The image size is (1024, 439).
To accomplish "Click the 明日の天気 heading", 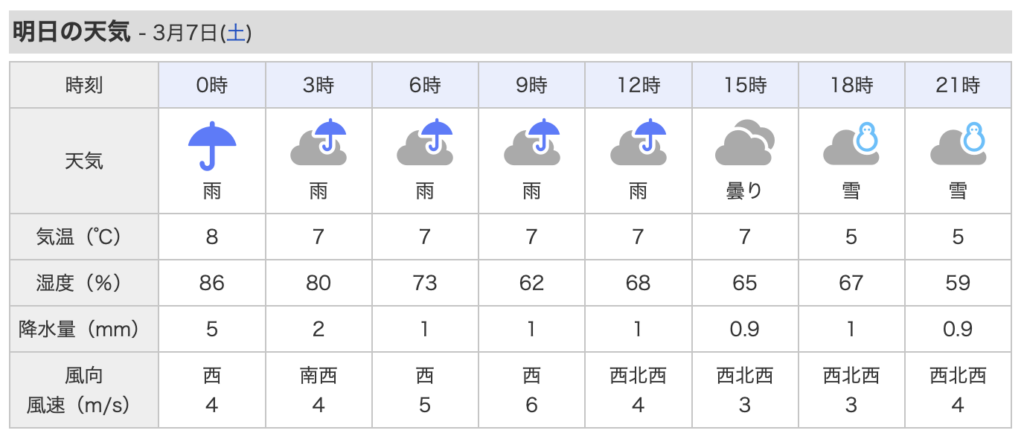I will click(71, 32).
